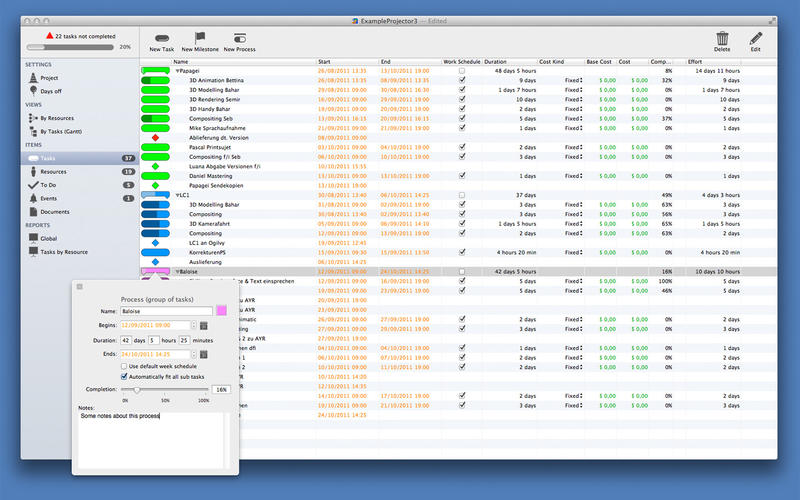800x500 pixels.
Task: Toggle Work Schedule checkbox for Baloise group
Action: point(462,271)
